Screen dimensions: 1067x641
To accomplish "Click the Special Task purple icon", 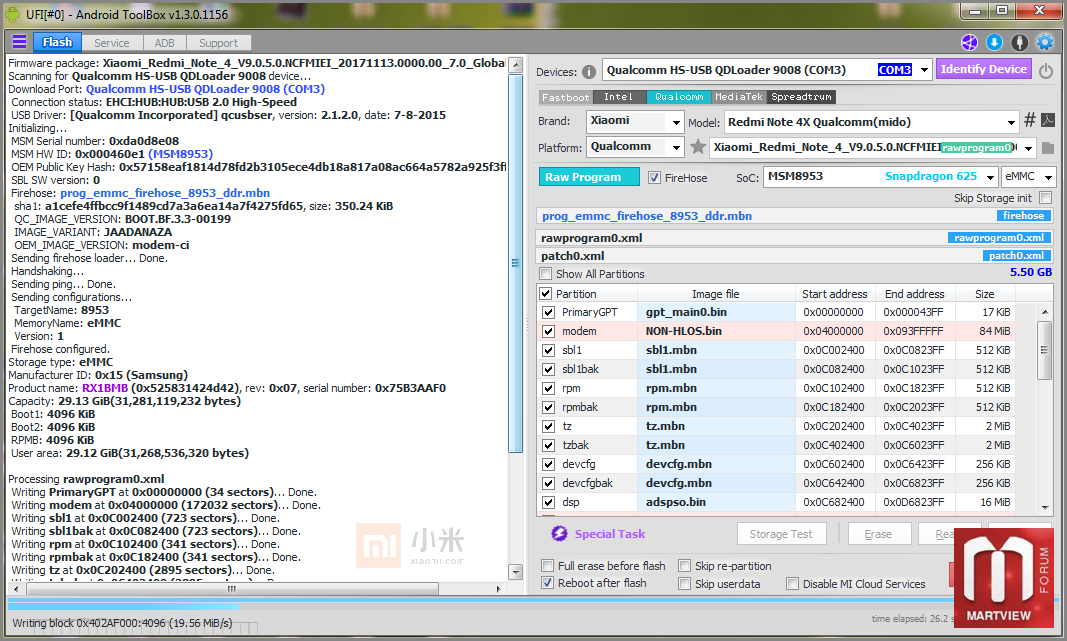I will pyautogui.click(x=559, y=533).
